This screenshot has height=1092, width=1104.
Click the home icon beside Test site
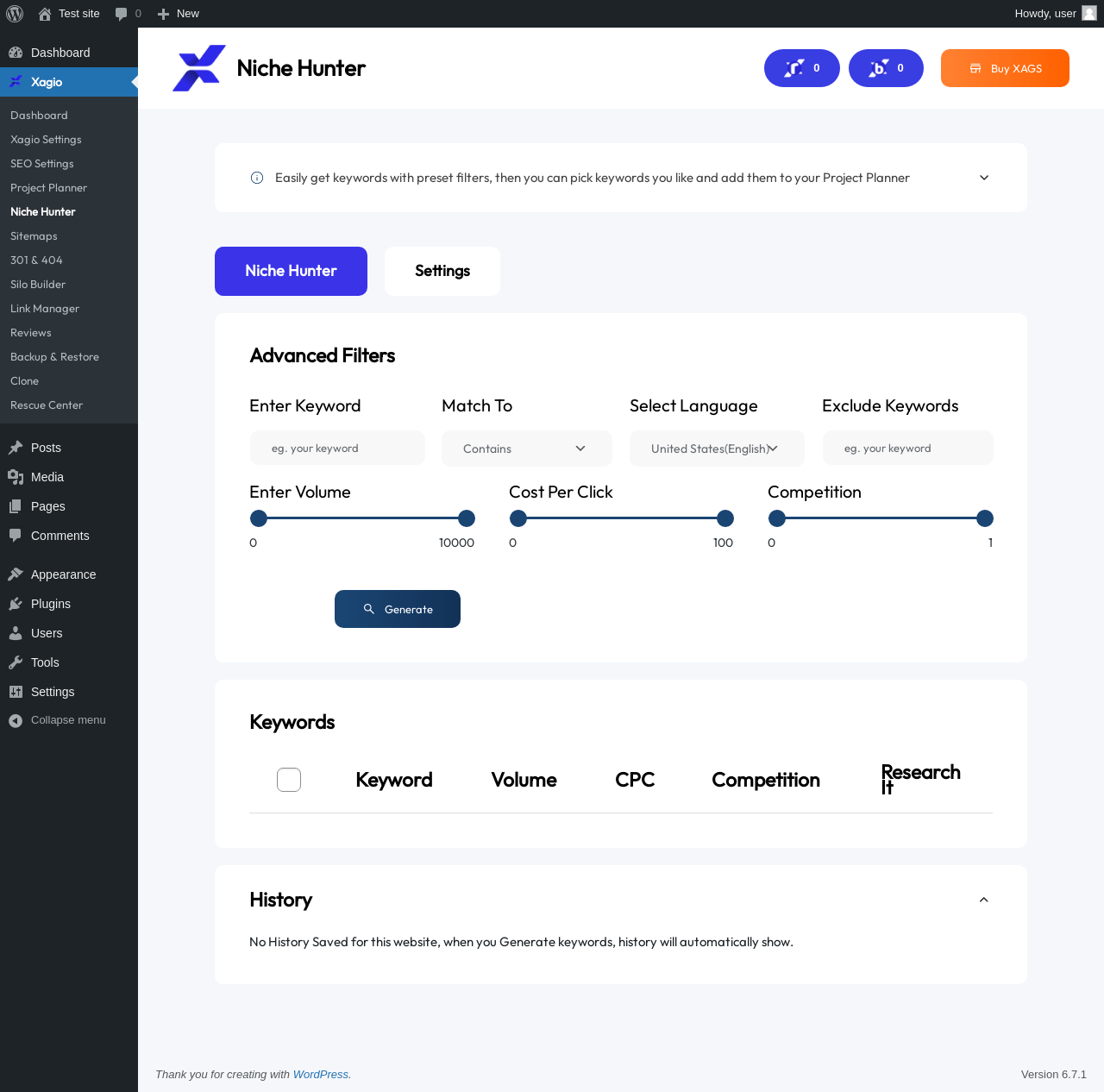[45, 14]
